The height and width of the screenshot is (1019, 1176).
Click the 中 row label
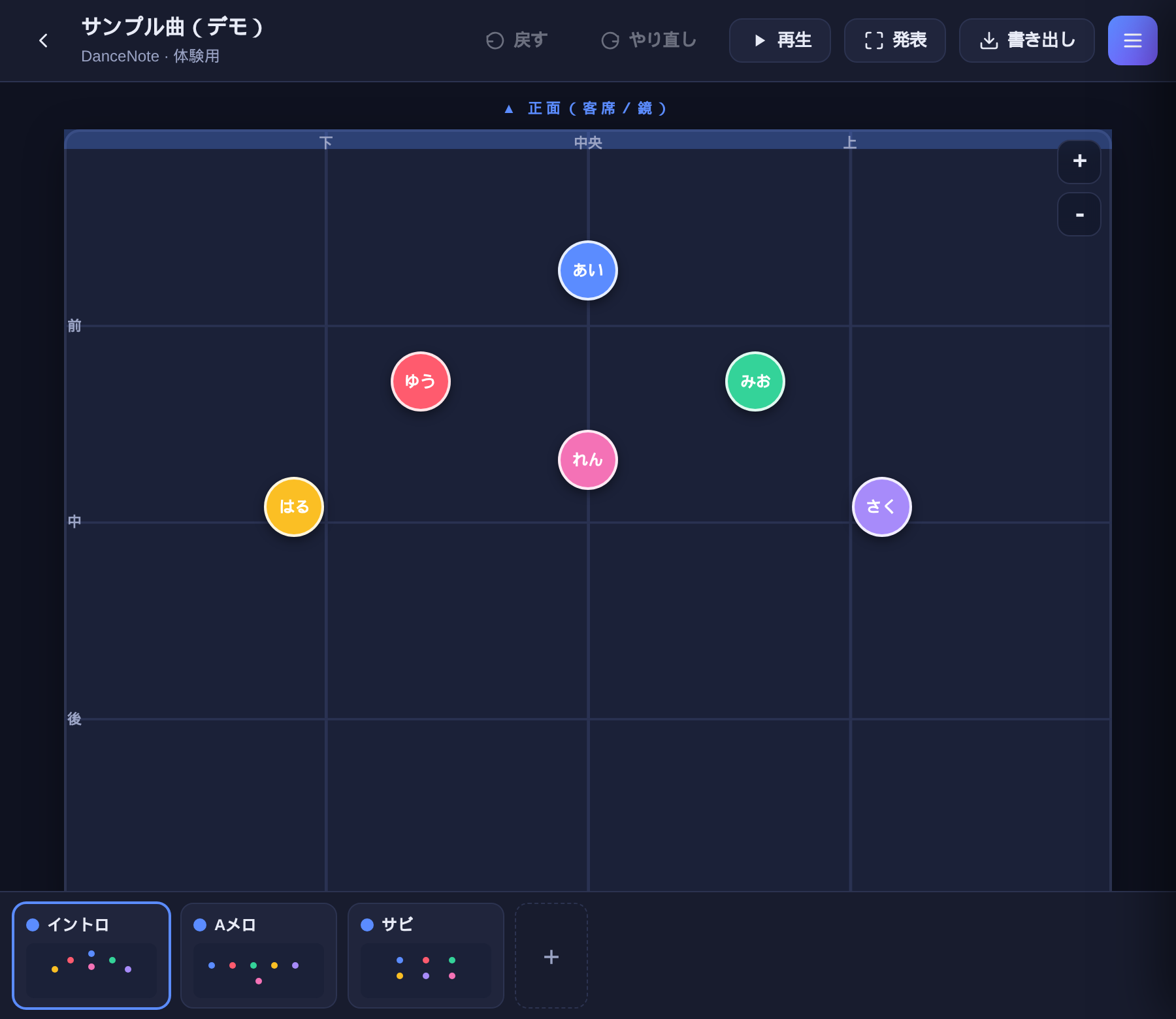click(x=74, y=521)
